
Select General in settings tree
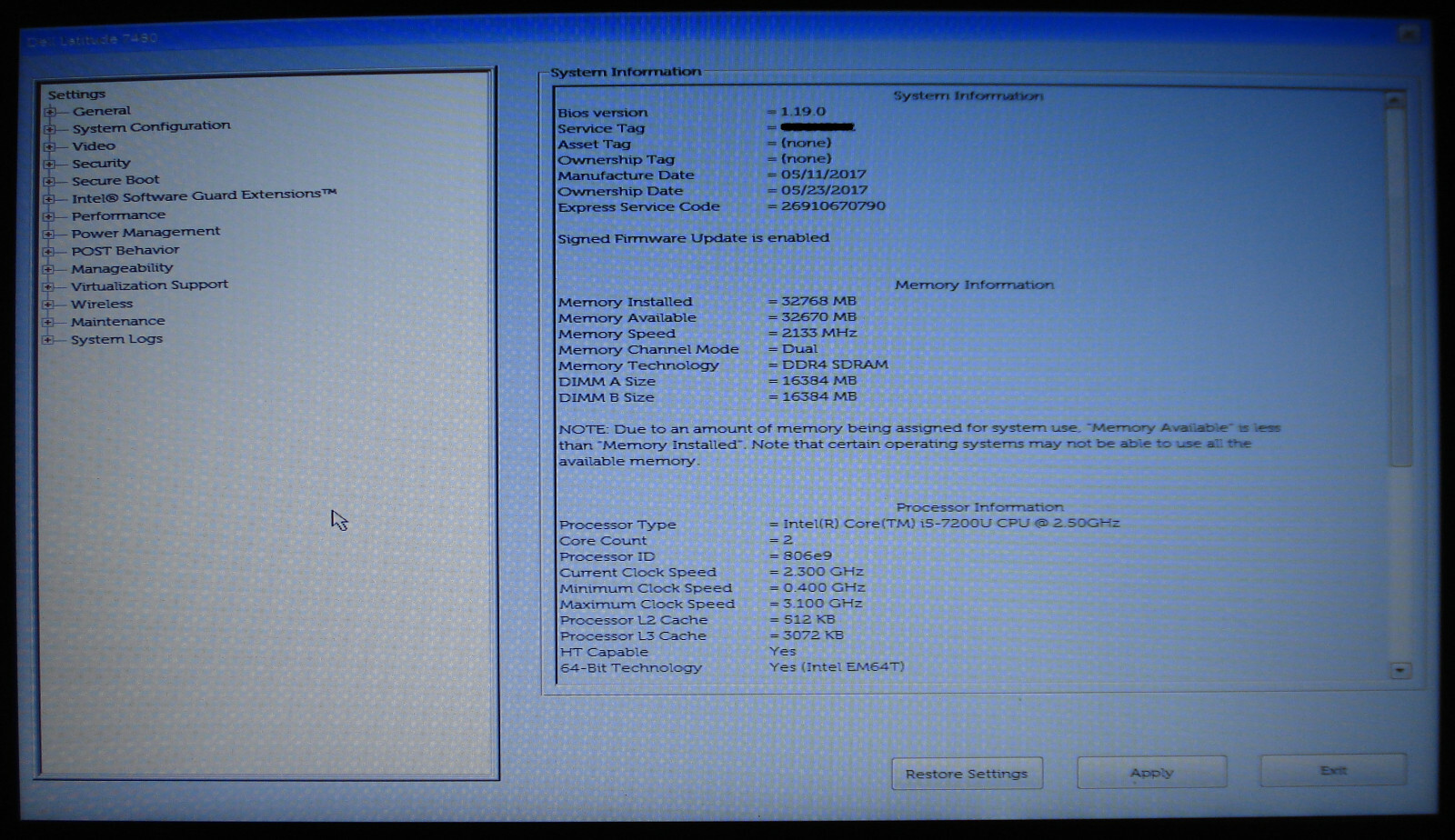tap(102, 111)
